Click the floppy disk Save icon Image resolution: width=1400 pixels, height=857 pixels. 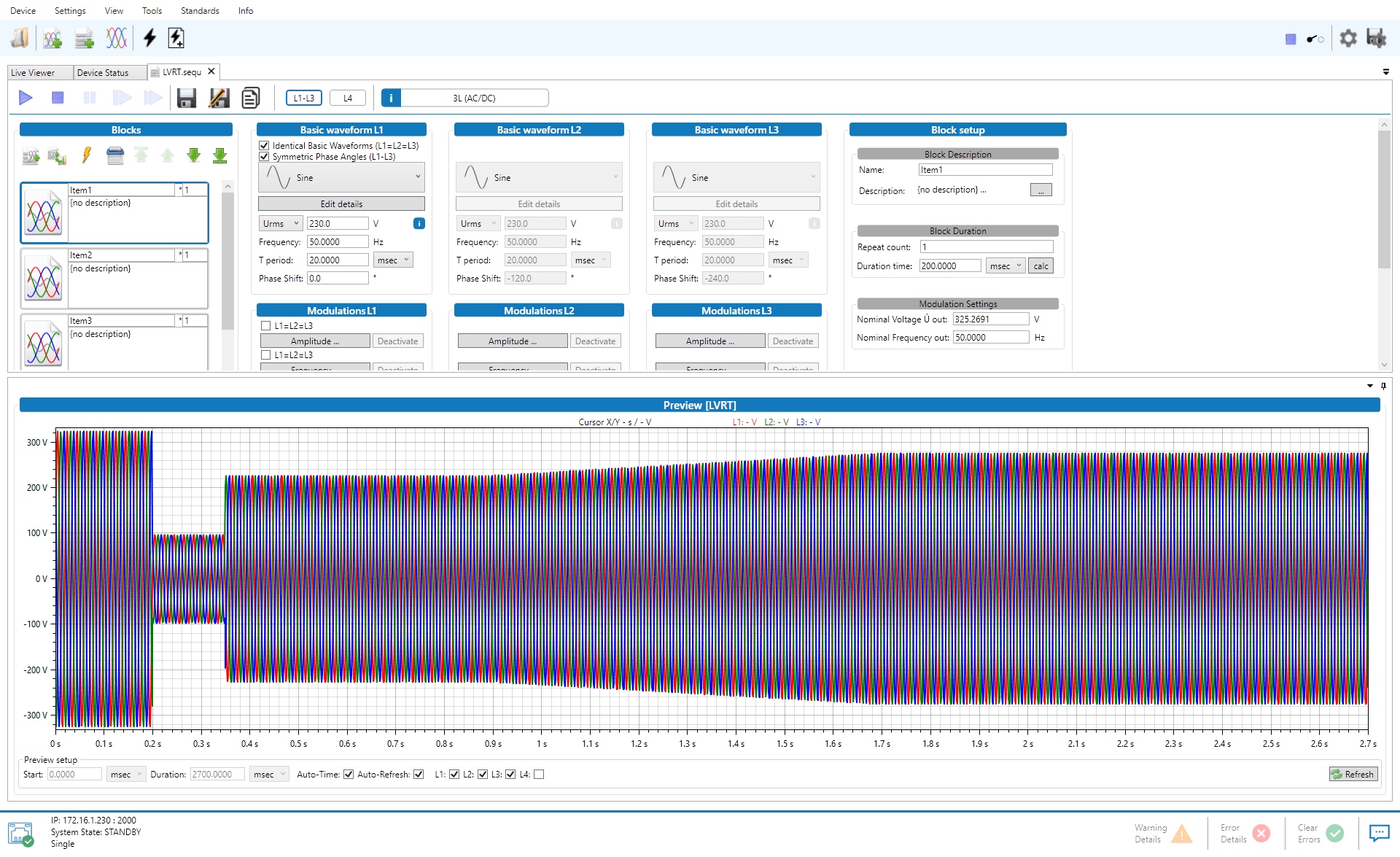click(x=187, y=98)
